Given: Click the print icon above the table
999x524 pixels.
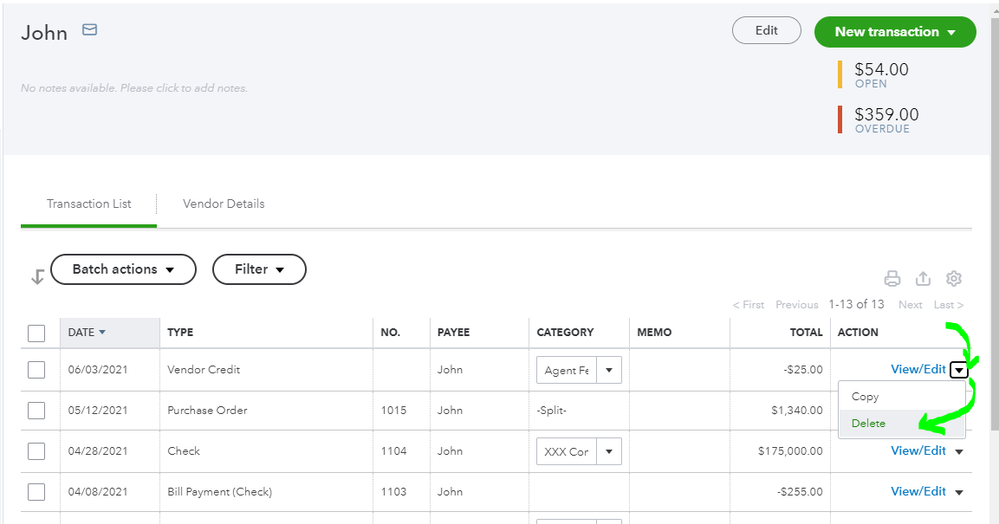Looking at the screenshot, I should tap(892, 279).
